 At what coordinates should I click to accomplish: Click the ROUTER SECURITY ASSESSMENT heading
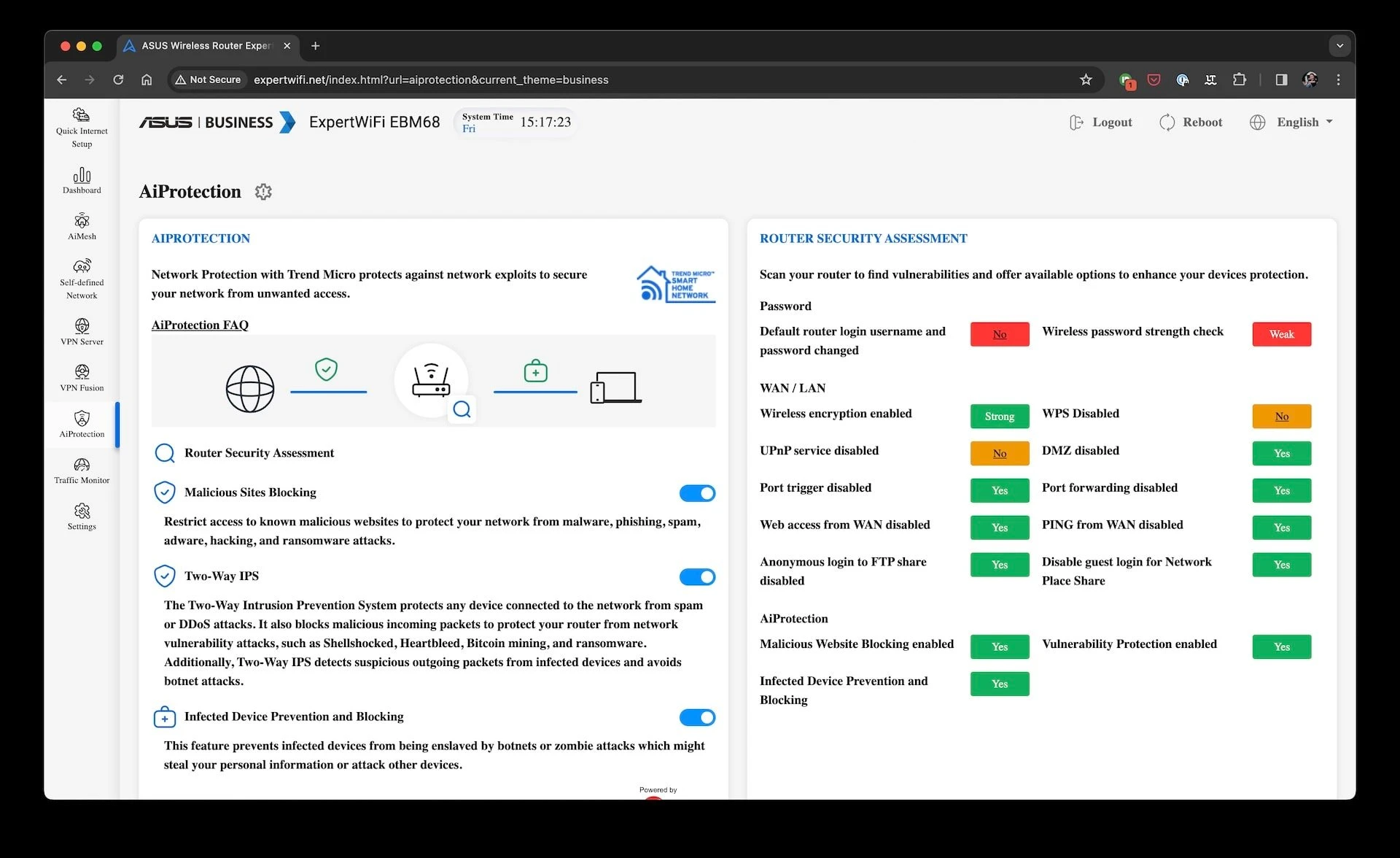(x=863, y=239)
